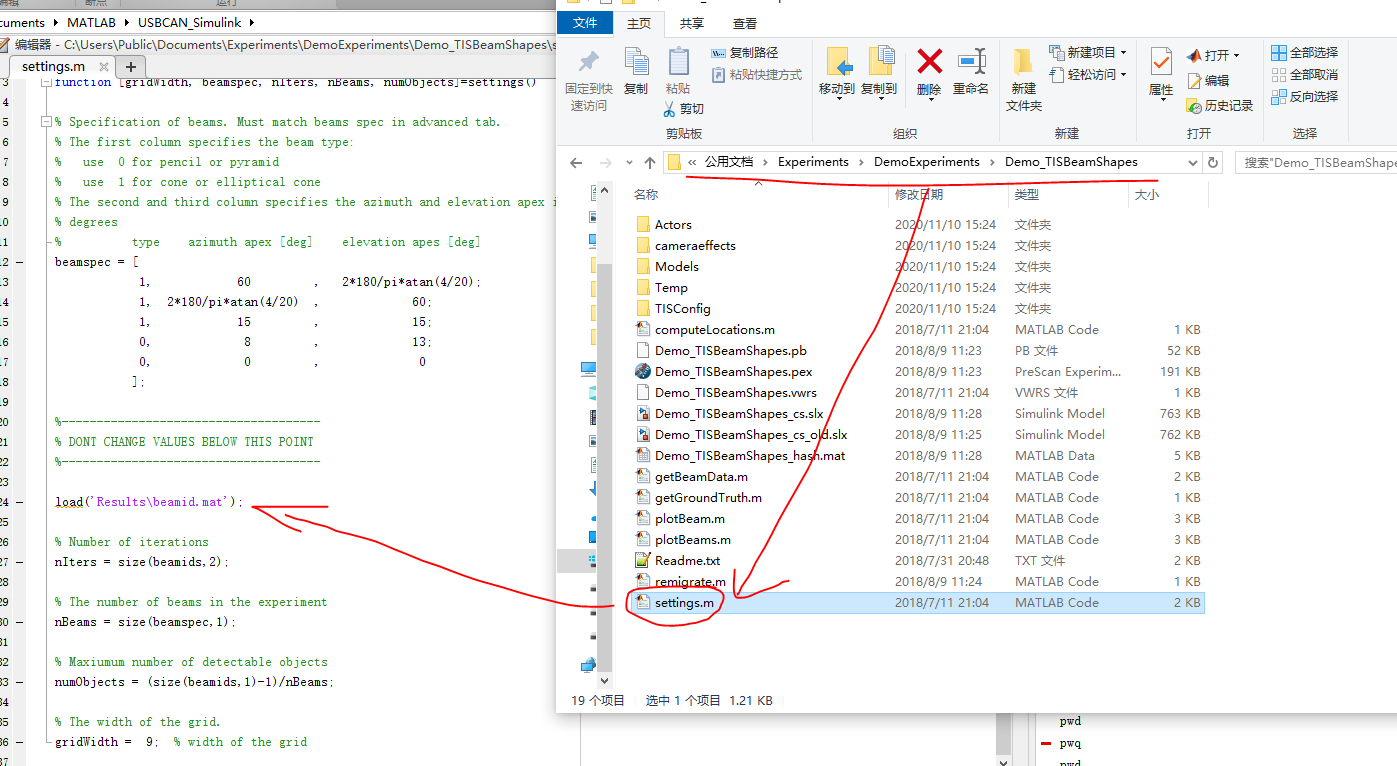This screenshot has width=1397, height=766.
Task: Go up one folder level in Explorer
Action: tap(650, 162)
